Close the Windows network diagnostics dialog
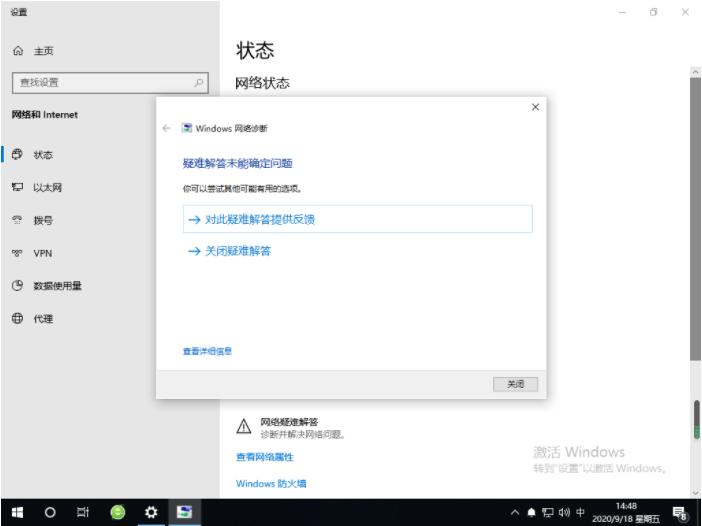This screenshot has height=526, width=702. coord(535,107)
